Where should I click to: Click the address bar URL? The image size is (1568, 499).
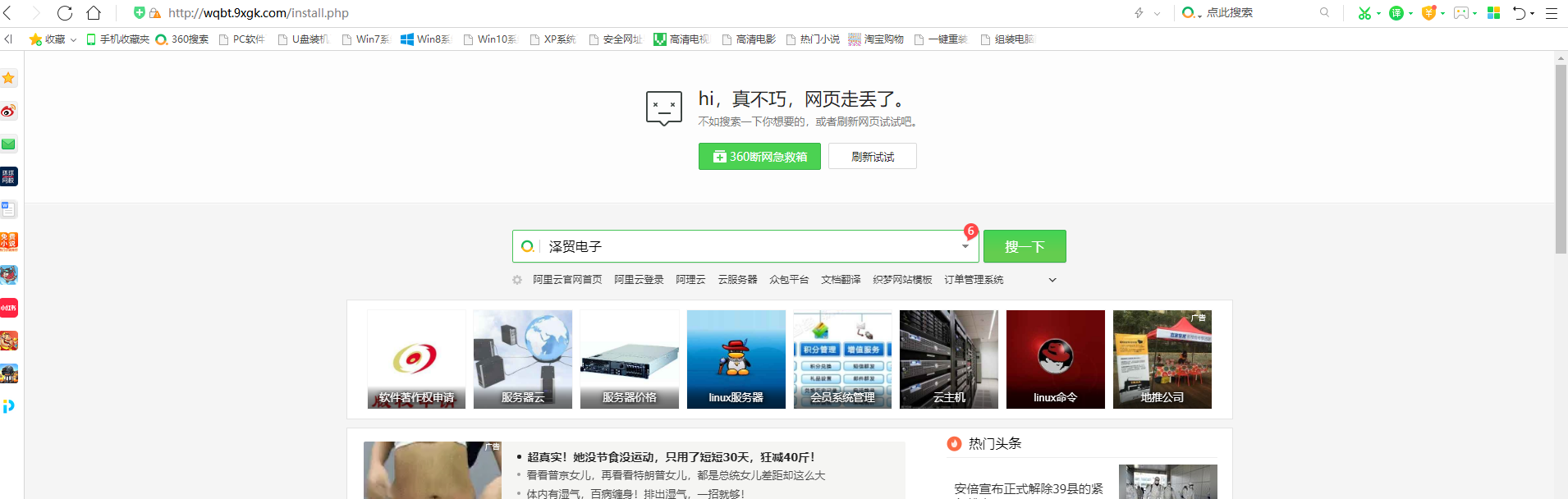click(259, 13)
